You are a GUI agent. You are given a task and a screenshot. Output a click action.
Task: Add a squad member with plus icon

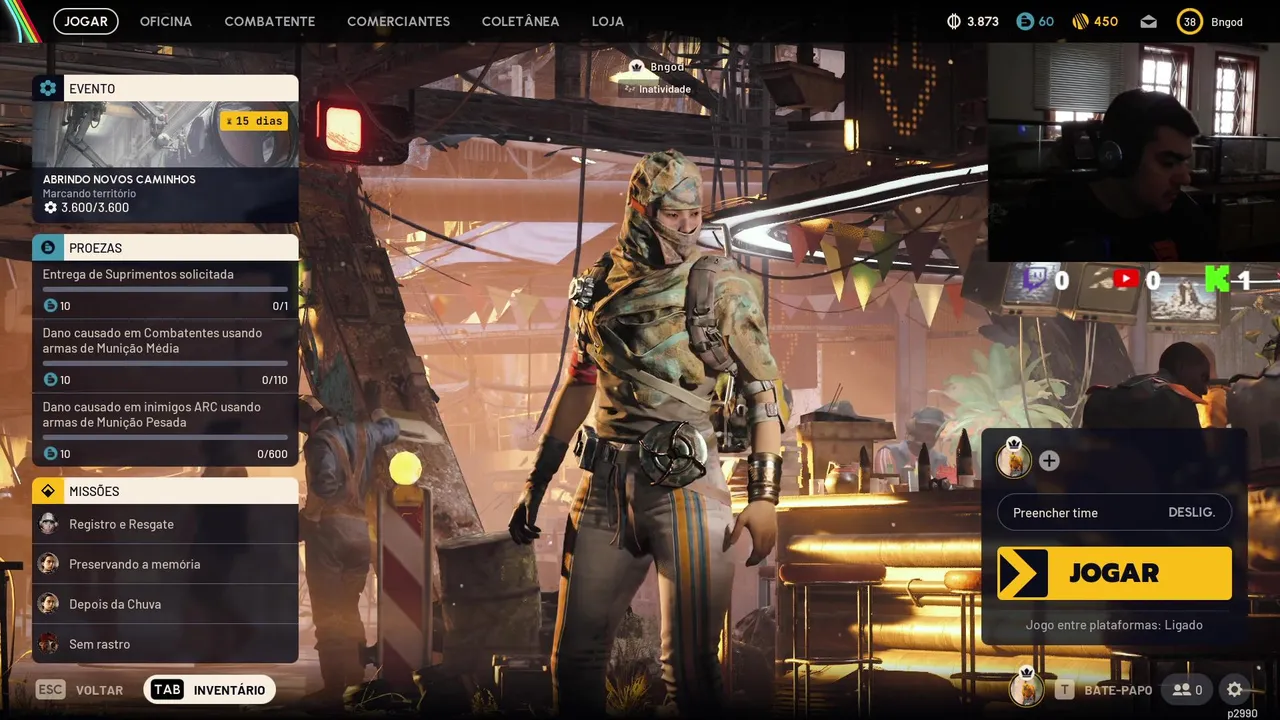tap(1049, 461)
